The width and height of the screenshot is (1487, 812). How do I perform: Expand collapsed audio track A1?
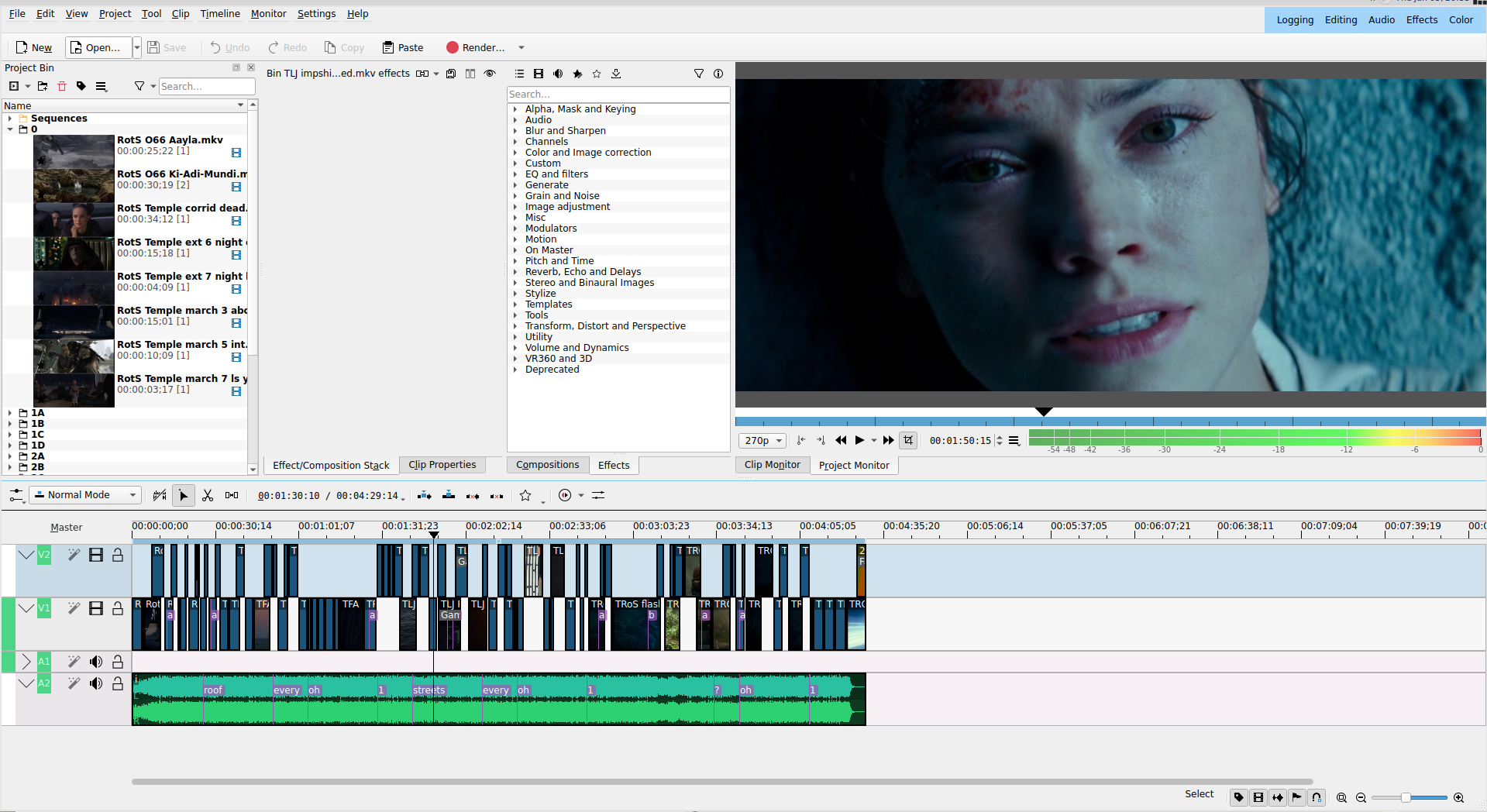coord(26,662)
